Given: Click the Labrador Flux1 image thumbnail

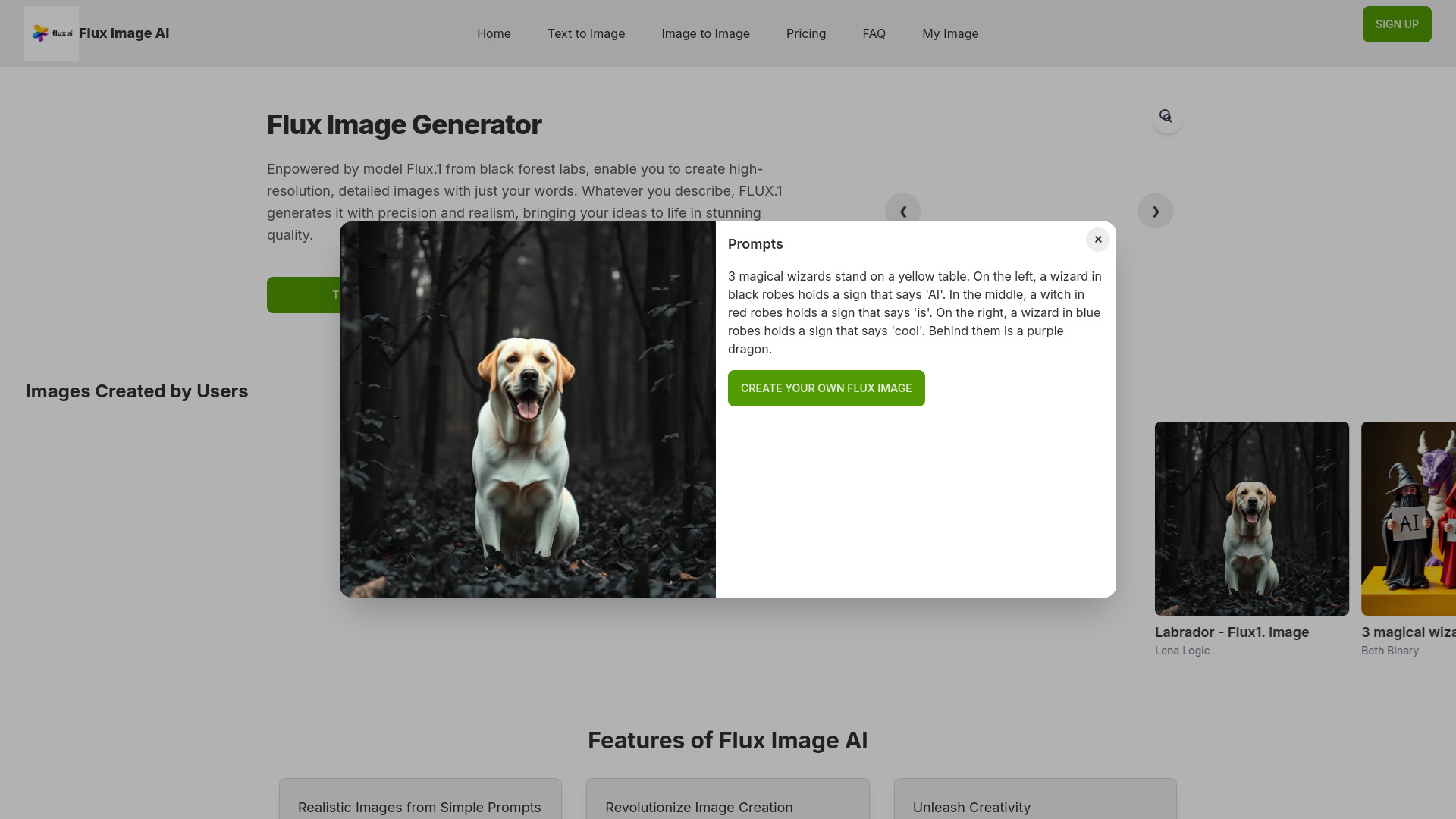Looking at the screenshot, I should (1252, 518).
